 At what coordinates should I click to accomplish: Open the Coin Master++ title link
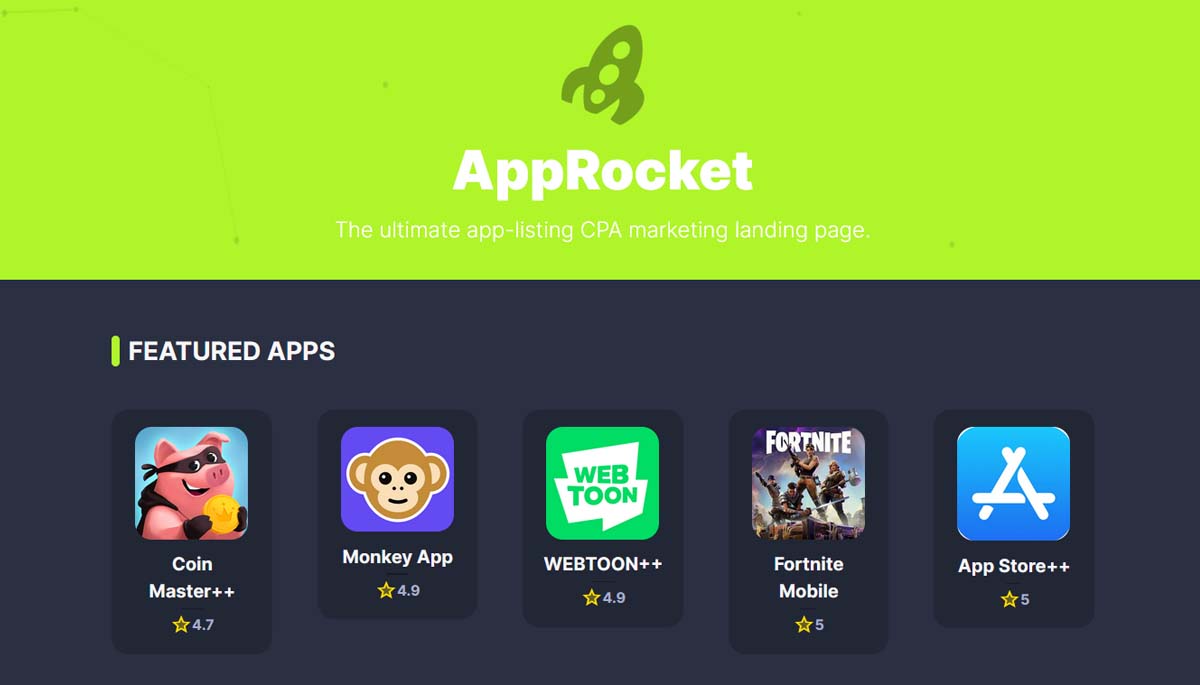(x=192, y=577)
